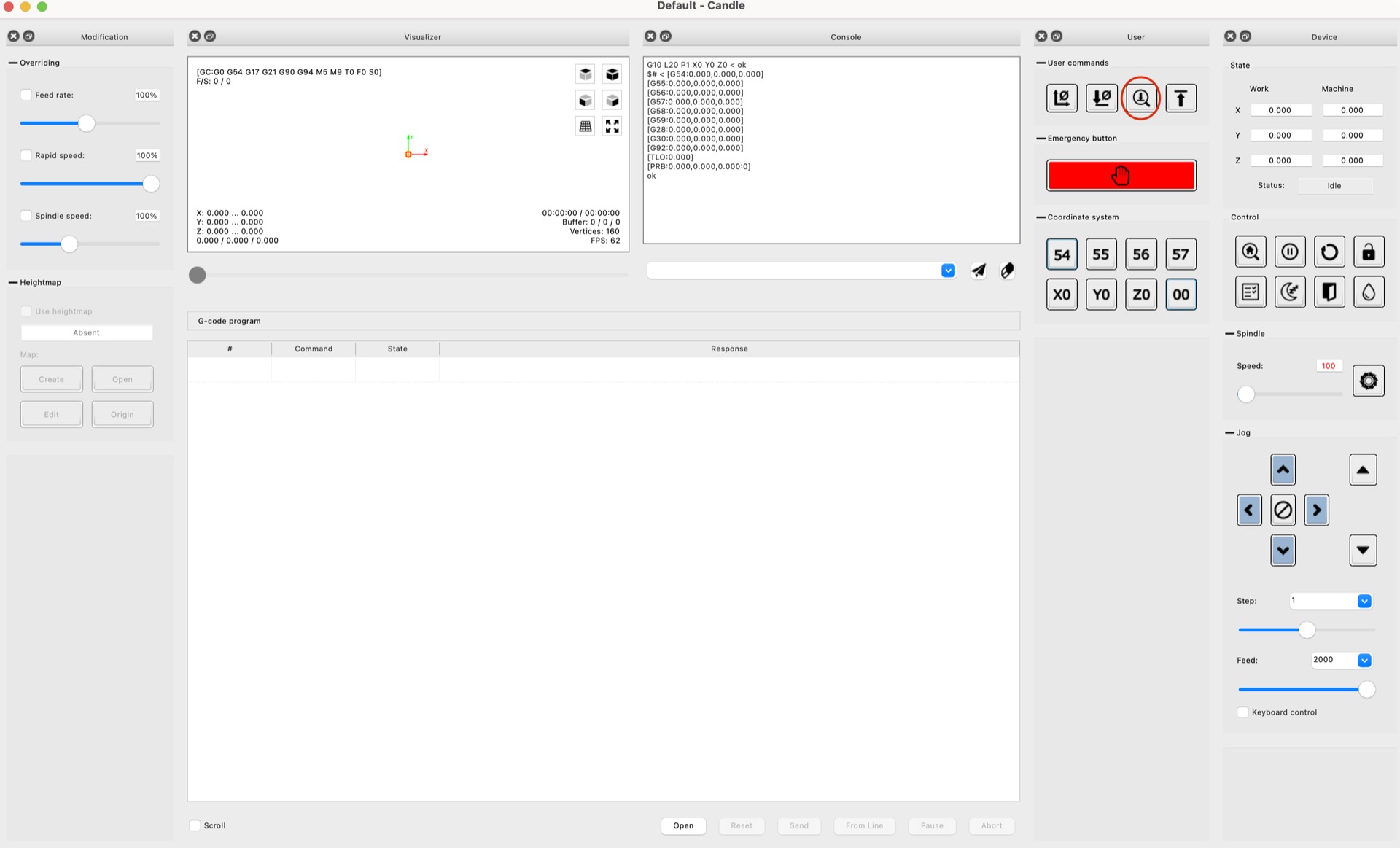Viewport: 1400px width, 848px height.
Task: Click the circular restart arrow icon in Control panel
Action: pos(1329,252)
